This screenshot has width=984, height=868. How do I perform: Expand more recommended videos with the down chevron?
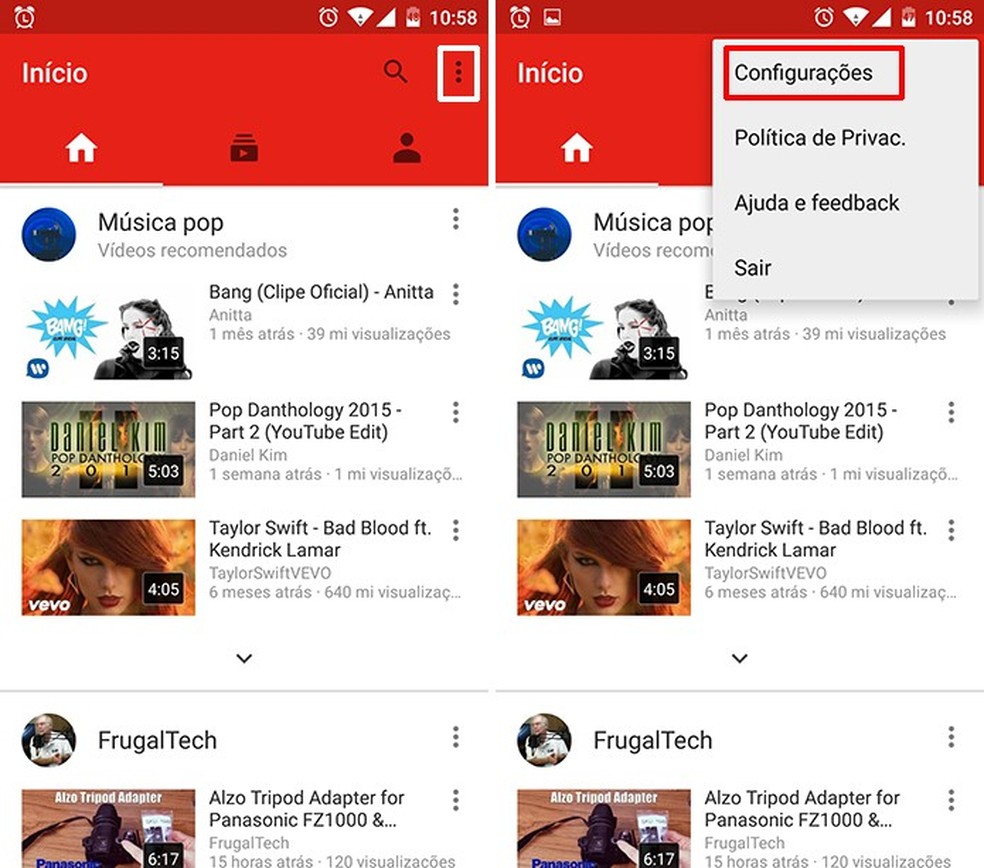[x=243, y=658]
